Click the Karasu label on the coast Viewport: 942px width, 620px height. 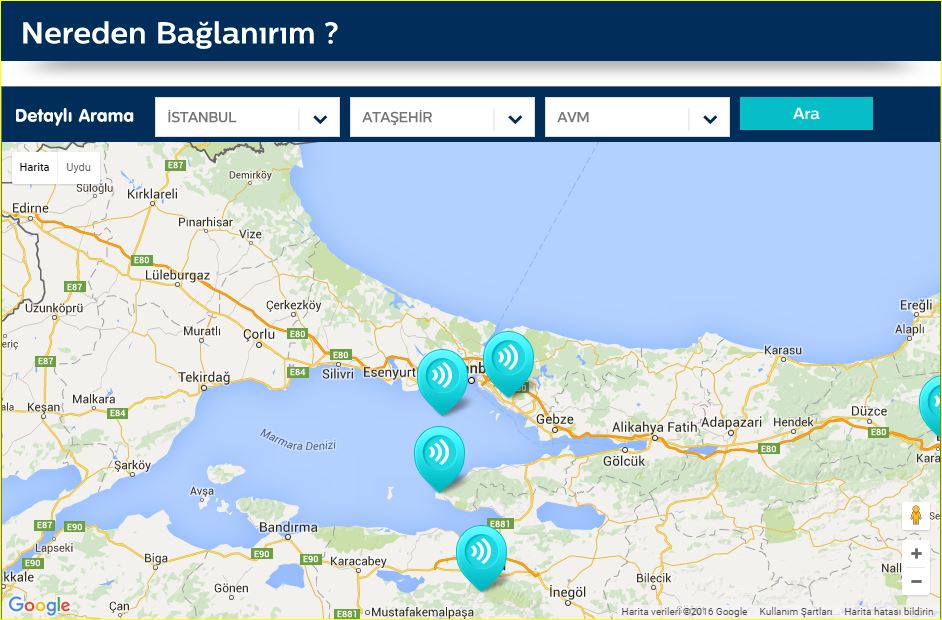783,350
